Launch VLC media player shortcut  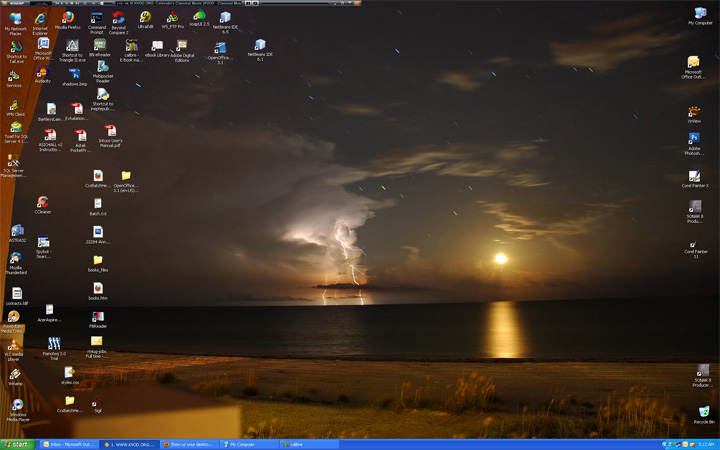click(x=14, y=346)
